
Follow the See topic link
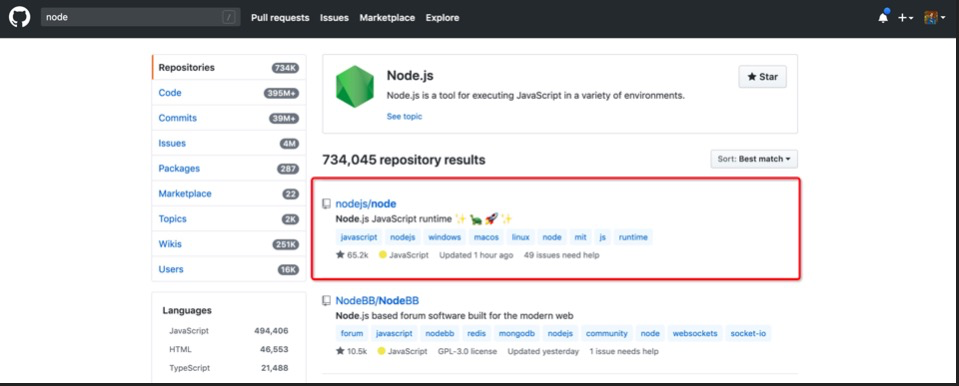pyautogui.click(x=404, y=116)
